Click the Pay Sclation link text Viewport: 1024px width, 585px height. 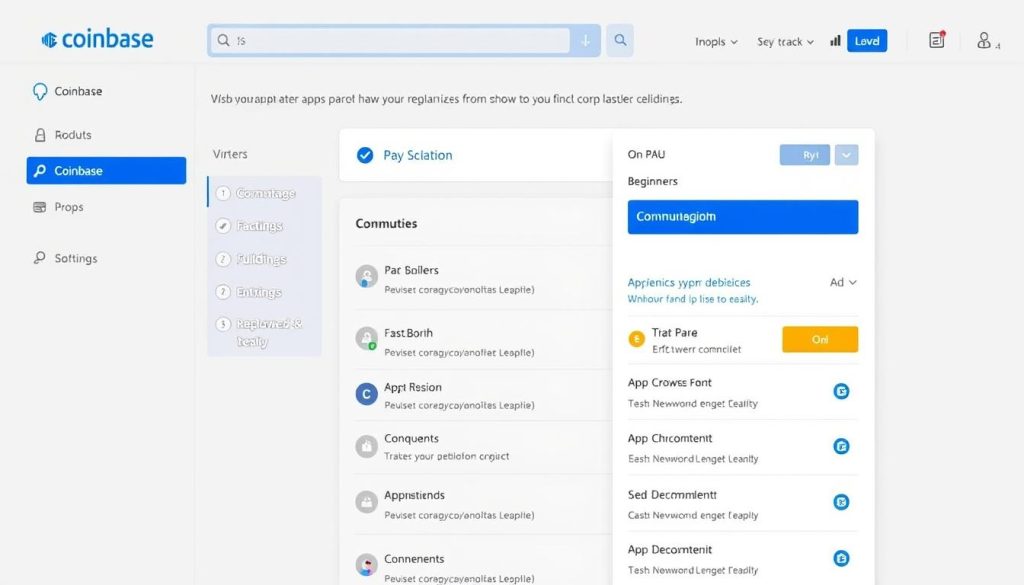pos(417,155)
